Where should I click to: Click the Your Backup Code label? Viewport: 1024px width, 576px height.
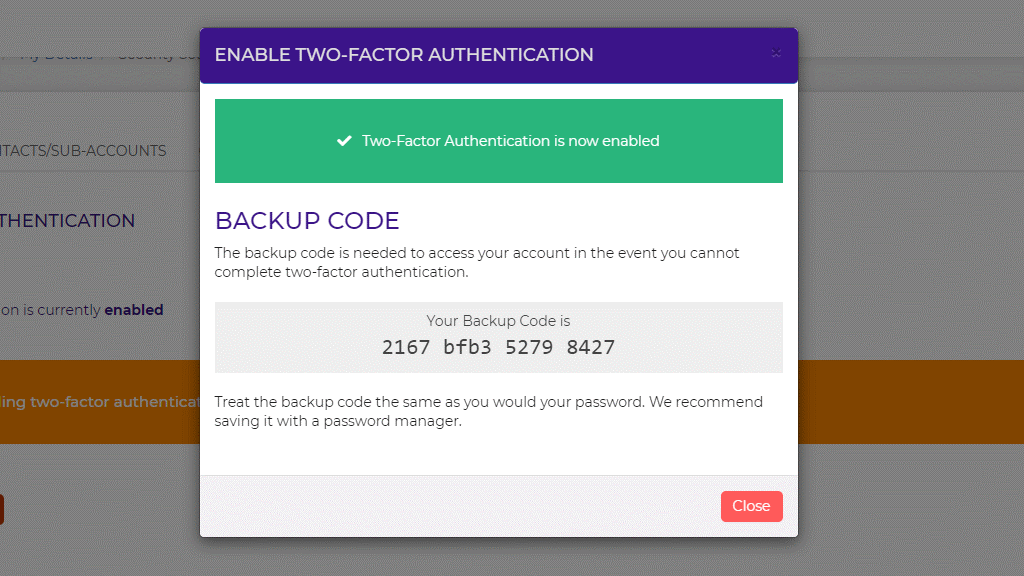[498, 321]
